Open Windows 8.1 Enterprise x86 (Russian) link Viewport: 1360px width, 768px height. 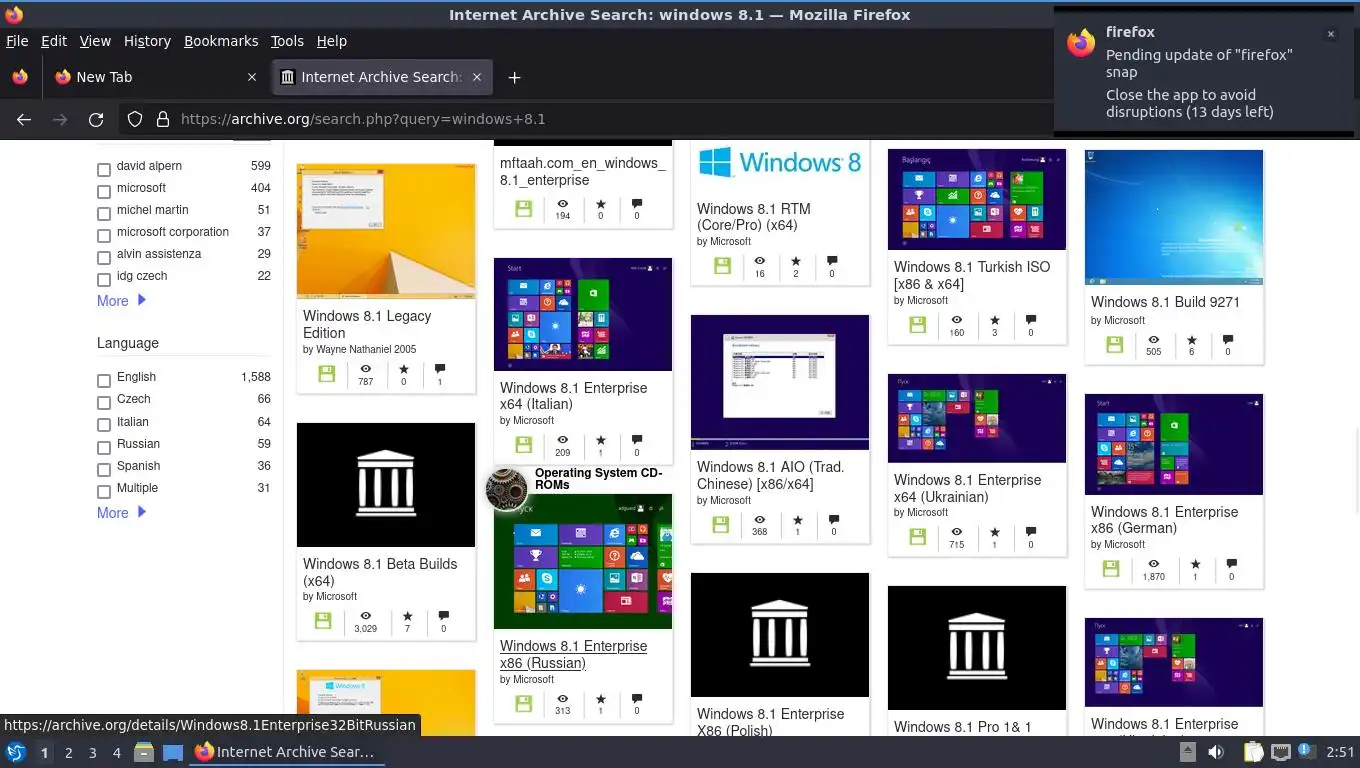coord(573,654)
